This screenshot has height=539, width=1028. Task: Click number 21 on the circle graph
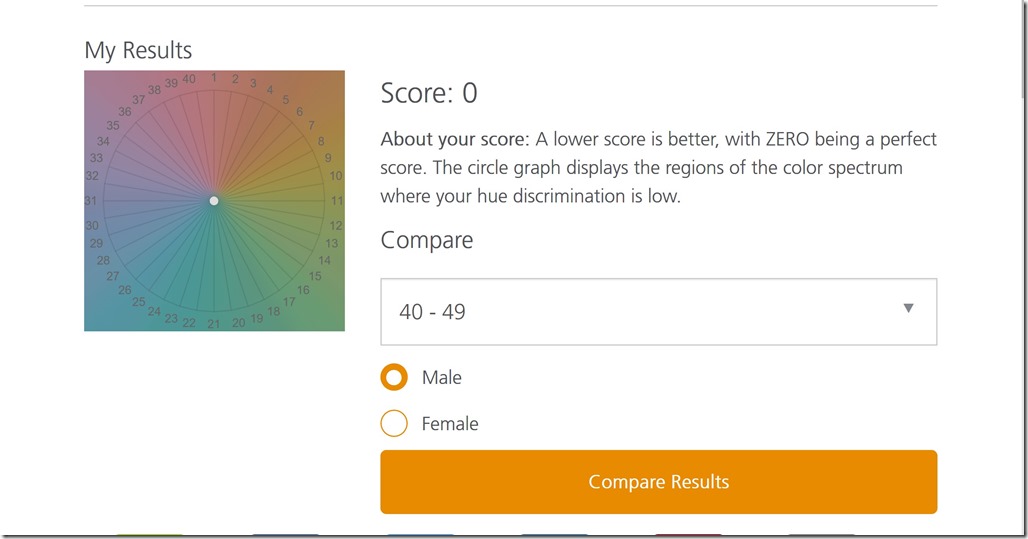[213, 324]
